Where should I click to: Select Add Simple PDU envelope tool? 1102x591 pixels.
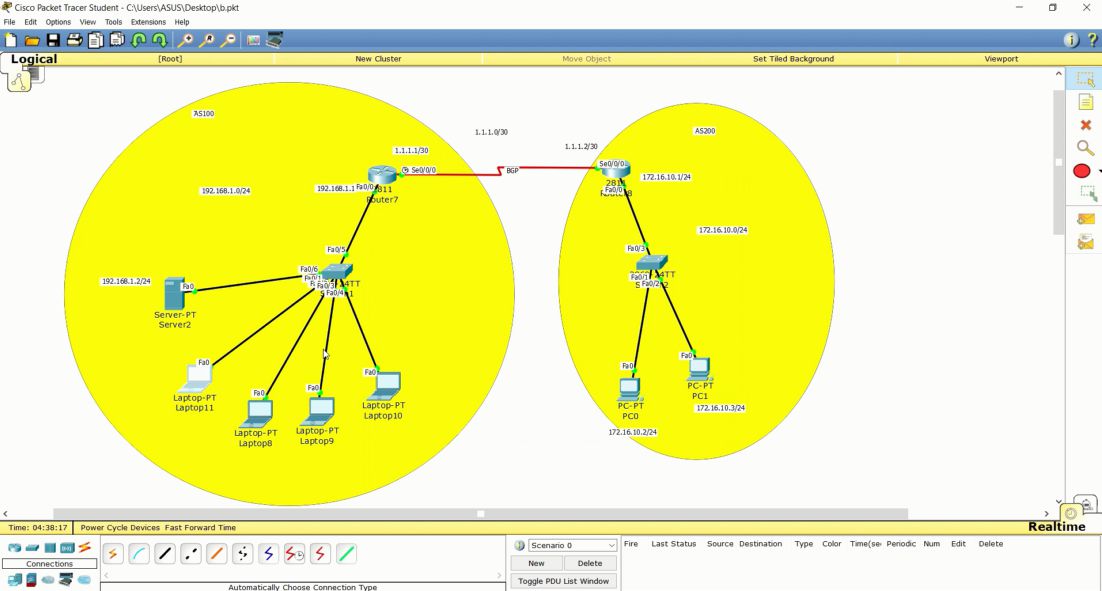1085,218
